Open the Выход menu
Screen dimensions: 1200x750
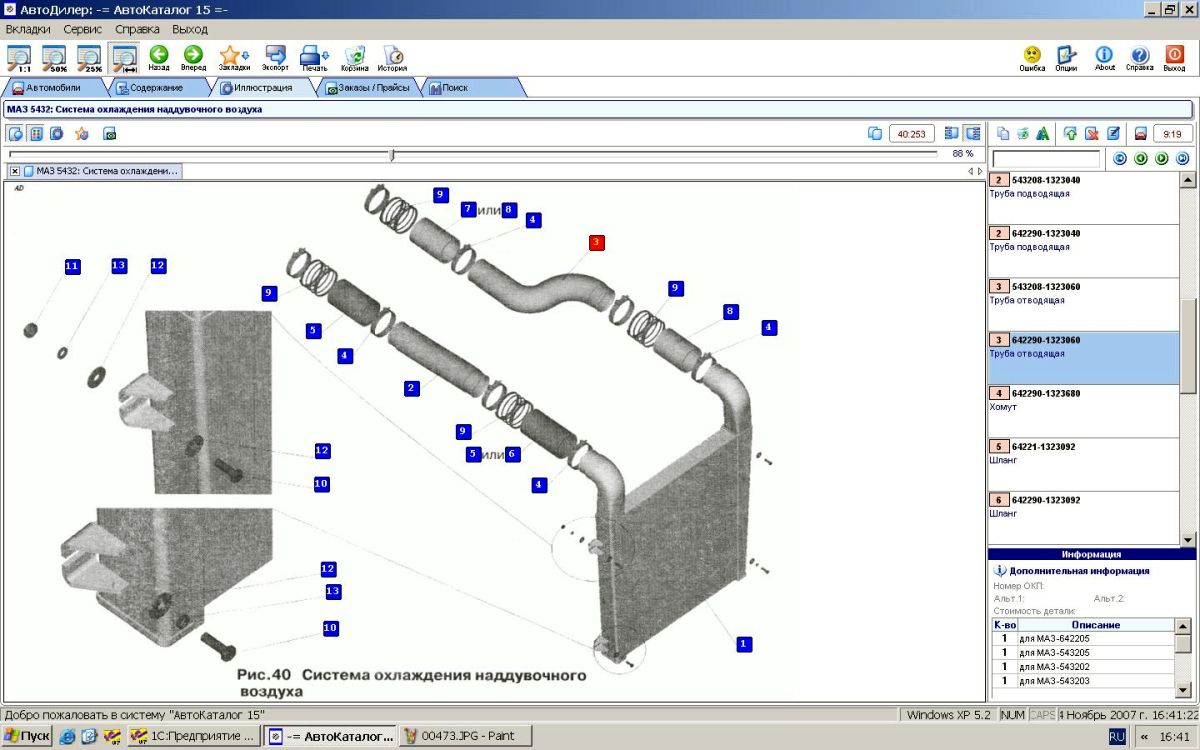point(190,29)
